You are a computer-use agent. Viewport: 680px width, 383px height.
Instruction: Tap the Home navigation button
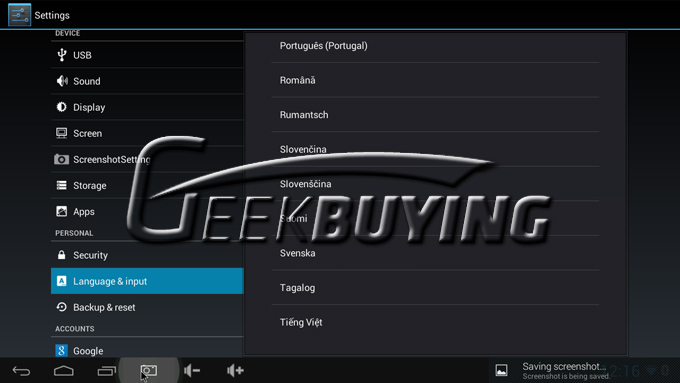pos(64,371)
